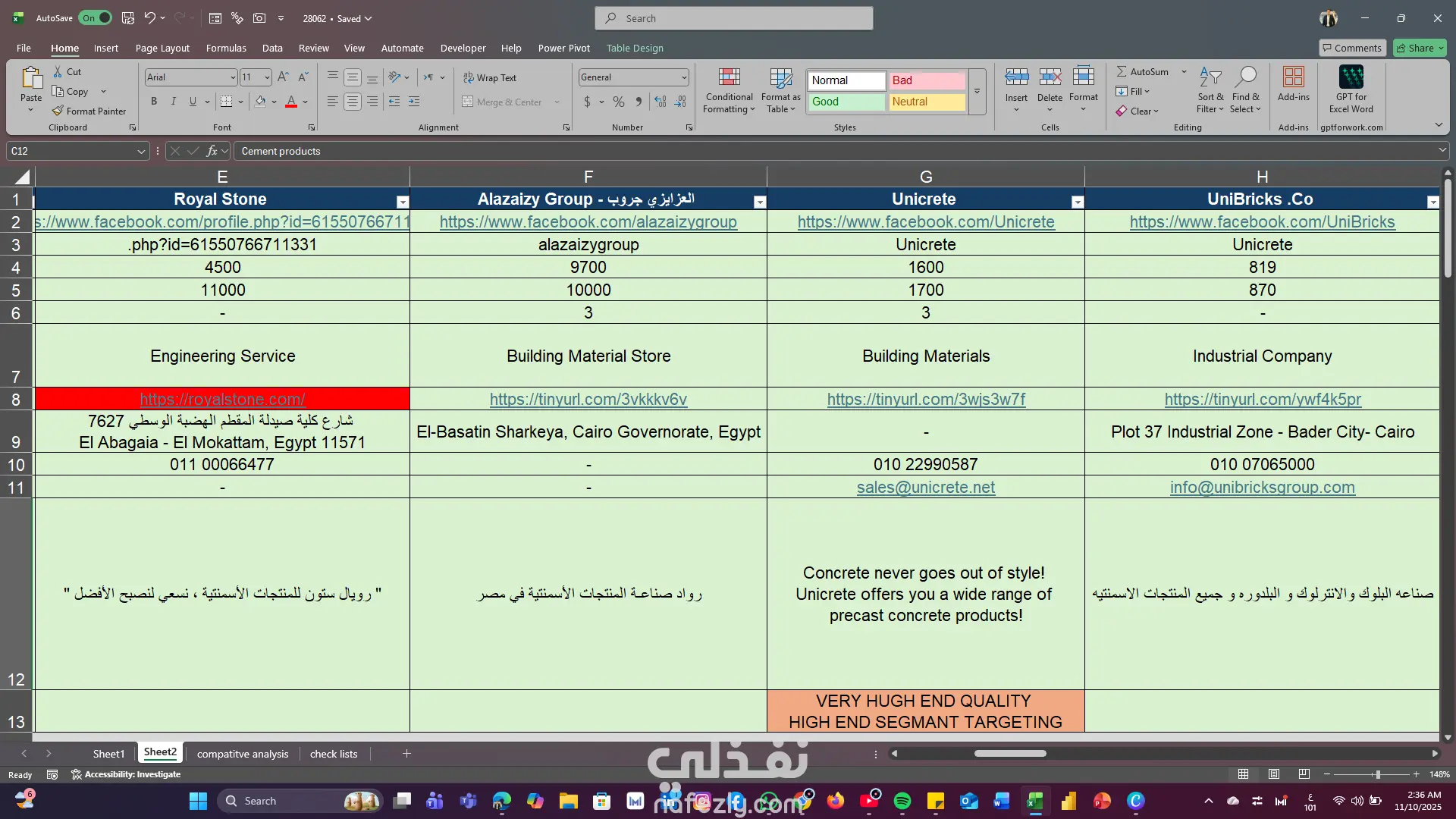Viewport: 1456px width, 819px height.
Task: Click the Conditional Formatting icon
Action: point(729,77)
